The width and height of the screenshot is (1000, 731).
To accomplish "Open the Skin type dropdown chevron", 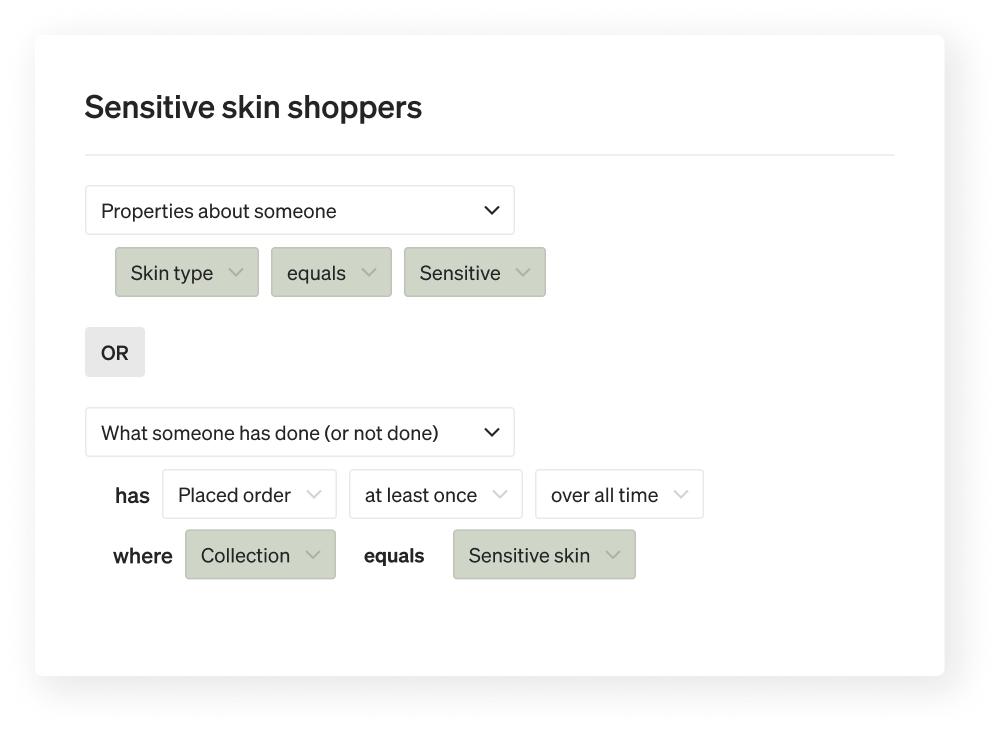I will 238,272.
